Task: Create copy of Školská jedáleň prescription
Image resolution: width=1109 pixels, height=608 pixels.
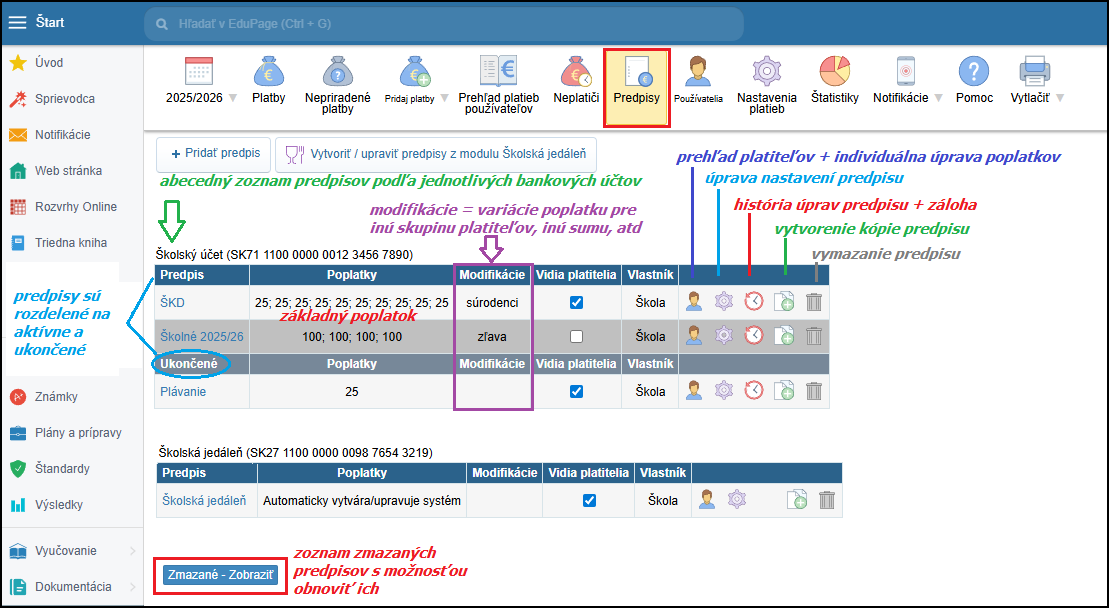Action: pos(797,500)
